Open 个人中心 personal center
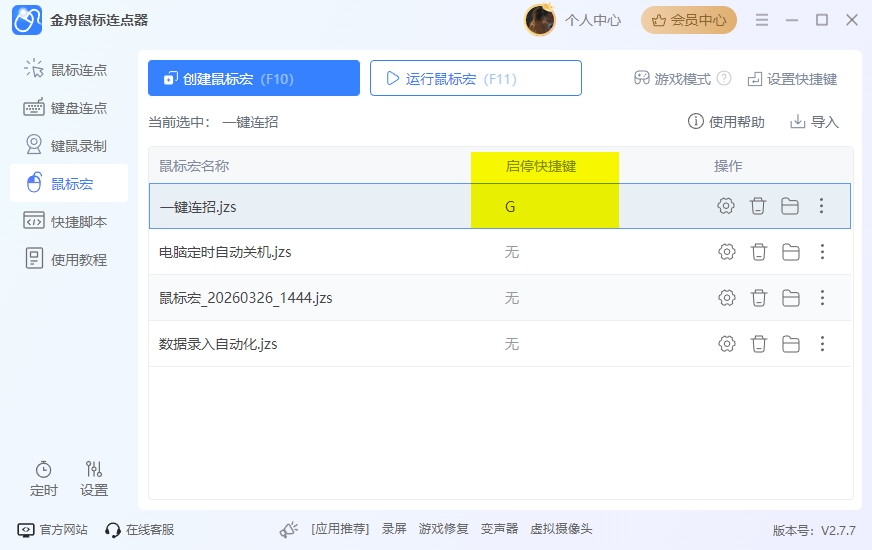Viewport: 872px width, 550px height. [593, 21]
